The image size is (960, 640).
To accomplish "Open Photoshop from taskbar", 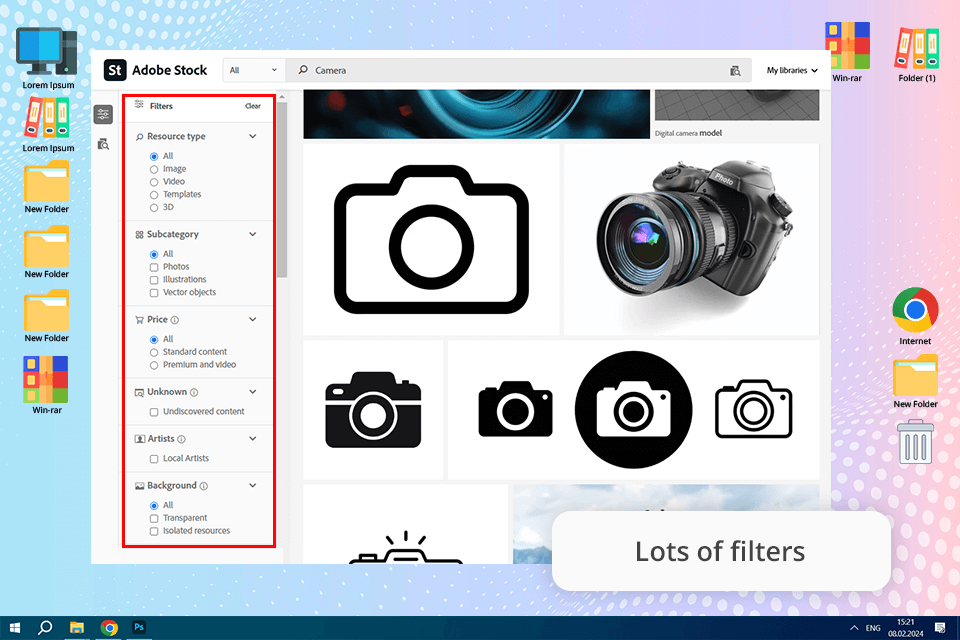I will point(139,627).
